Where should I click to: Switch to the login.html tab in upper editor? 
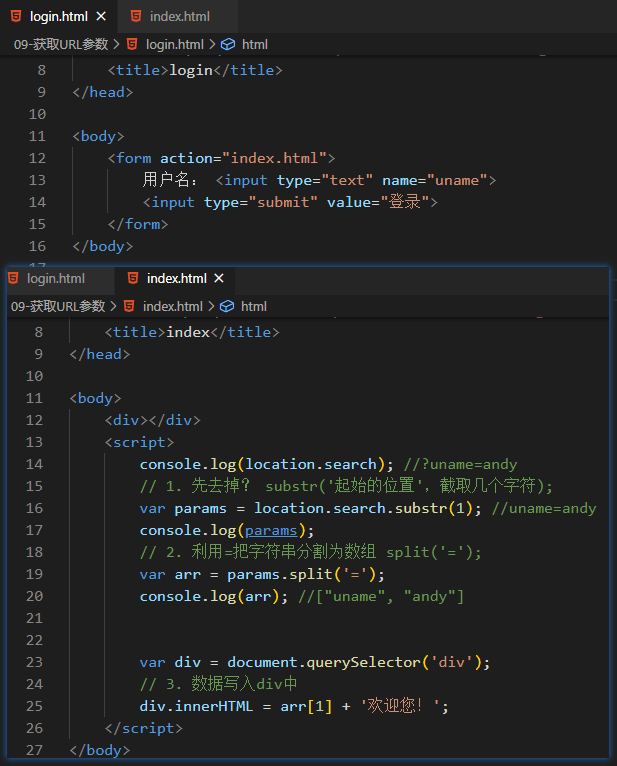(x=58, y=17)
